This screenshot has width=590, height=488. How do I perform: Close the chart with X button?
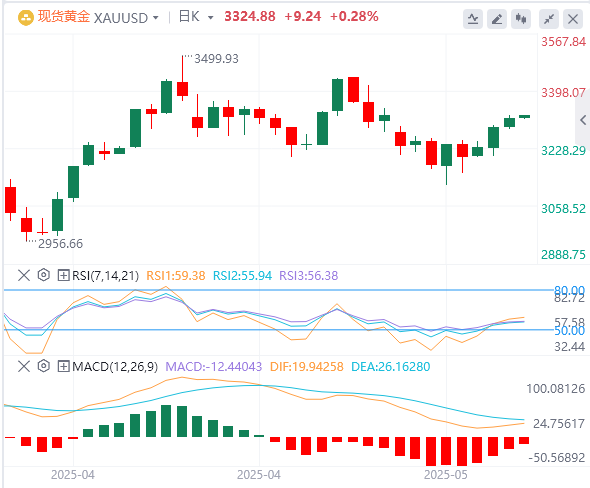click(x=573, y=18)
